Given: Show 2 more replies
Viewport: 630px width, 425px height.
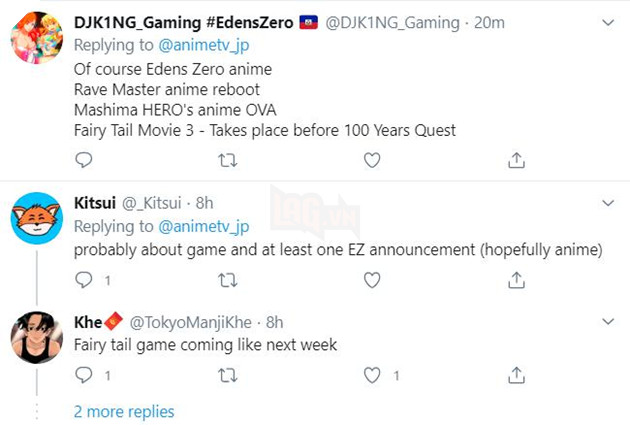Looking at the screenshot, I should [124, 412].
